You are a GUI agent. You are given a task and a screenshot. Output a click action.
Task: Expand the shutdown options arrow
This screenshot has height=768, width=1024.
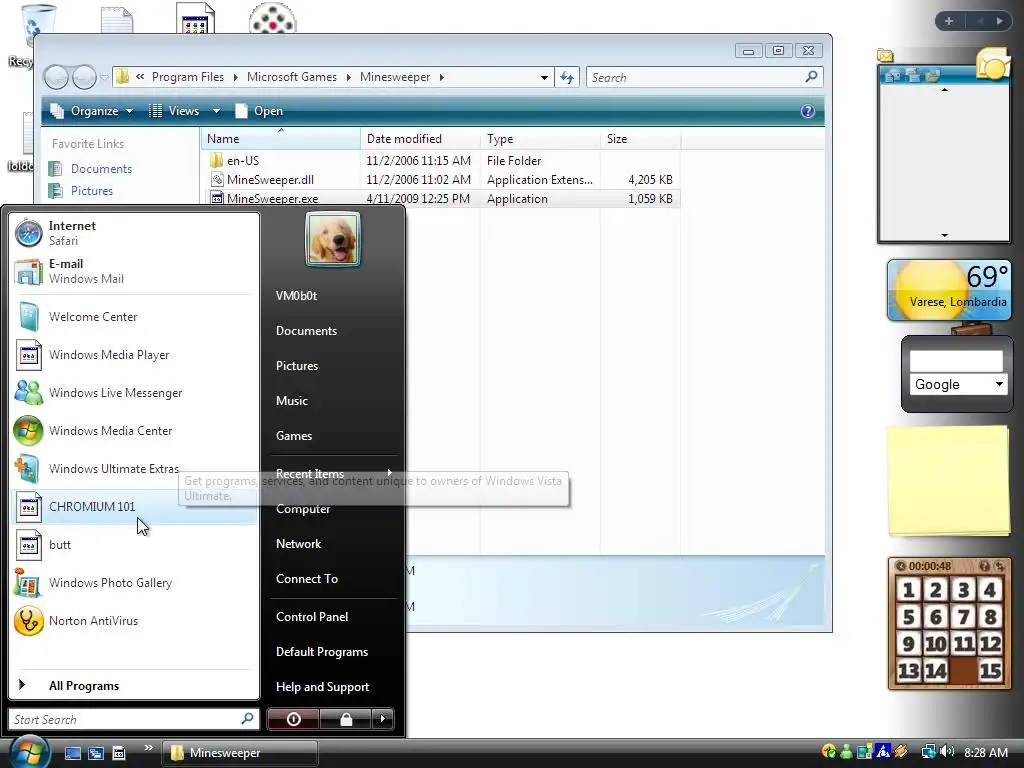click(x=383, y=719)
